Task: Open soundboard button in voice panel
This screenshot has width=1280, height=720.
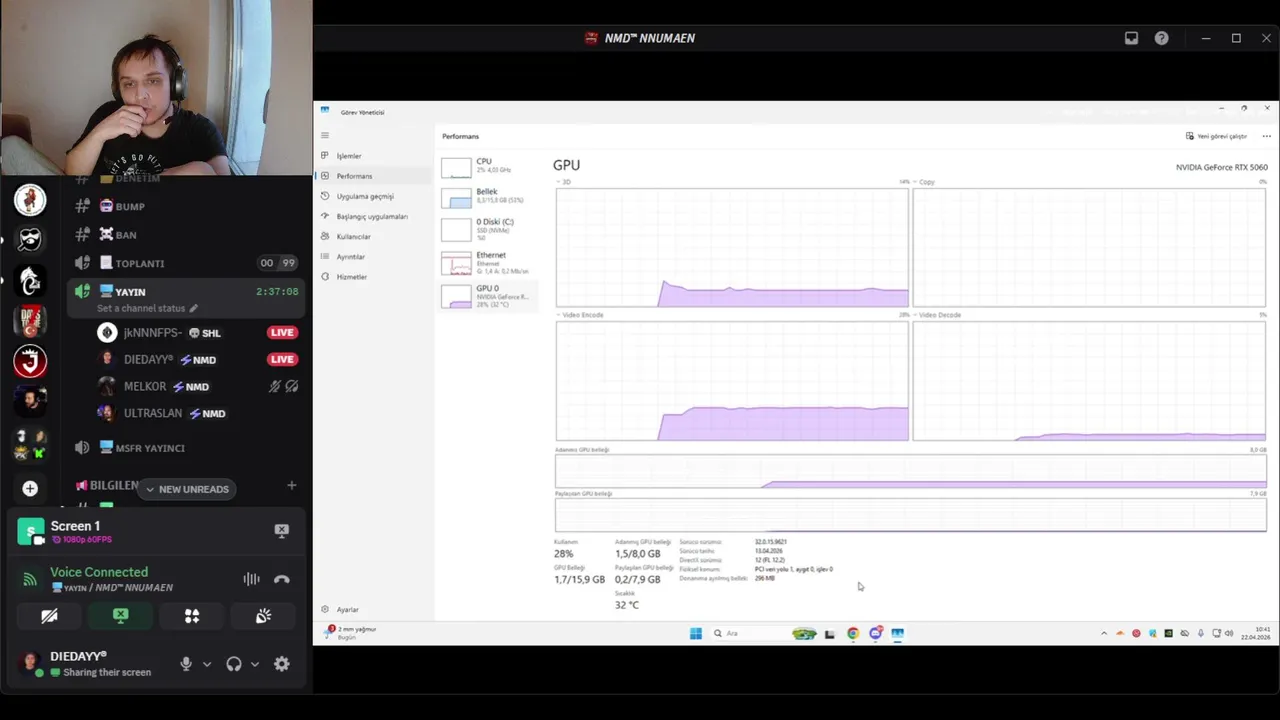Action: pyautogui.click(x=263, y=616)
